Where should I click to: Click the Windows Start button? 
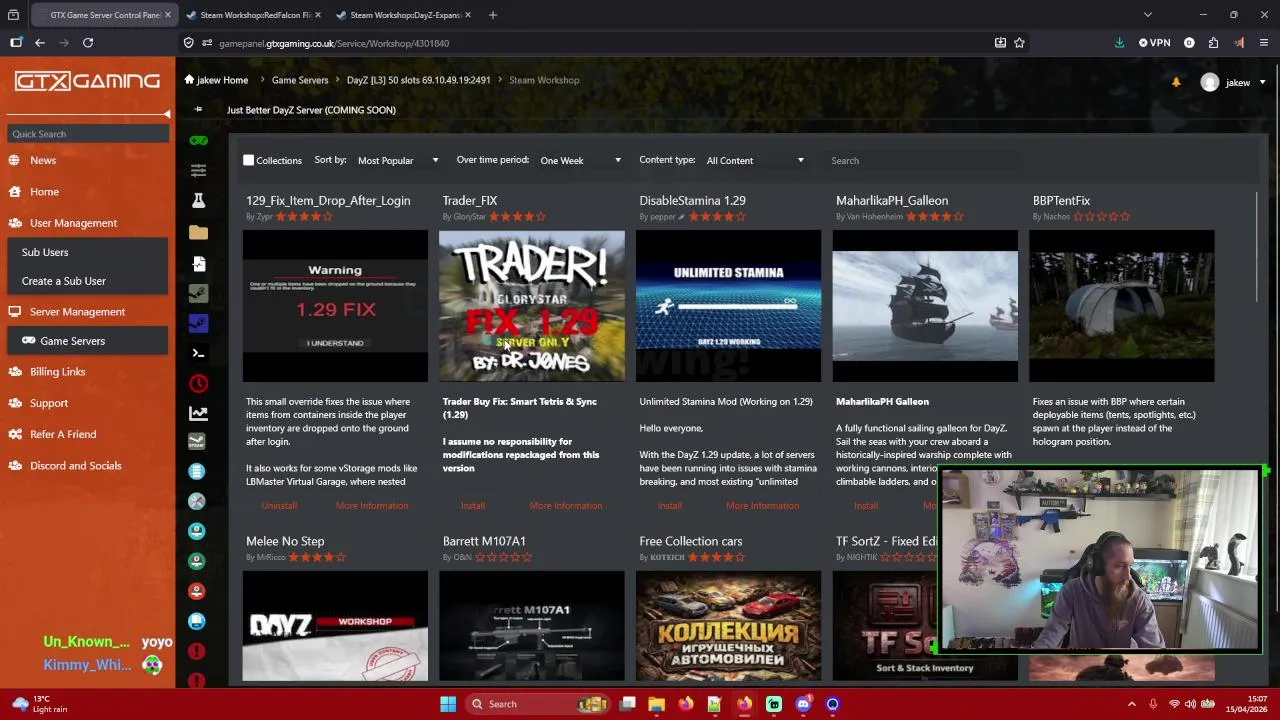click(448, 704)
